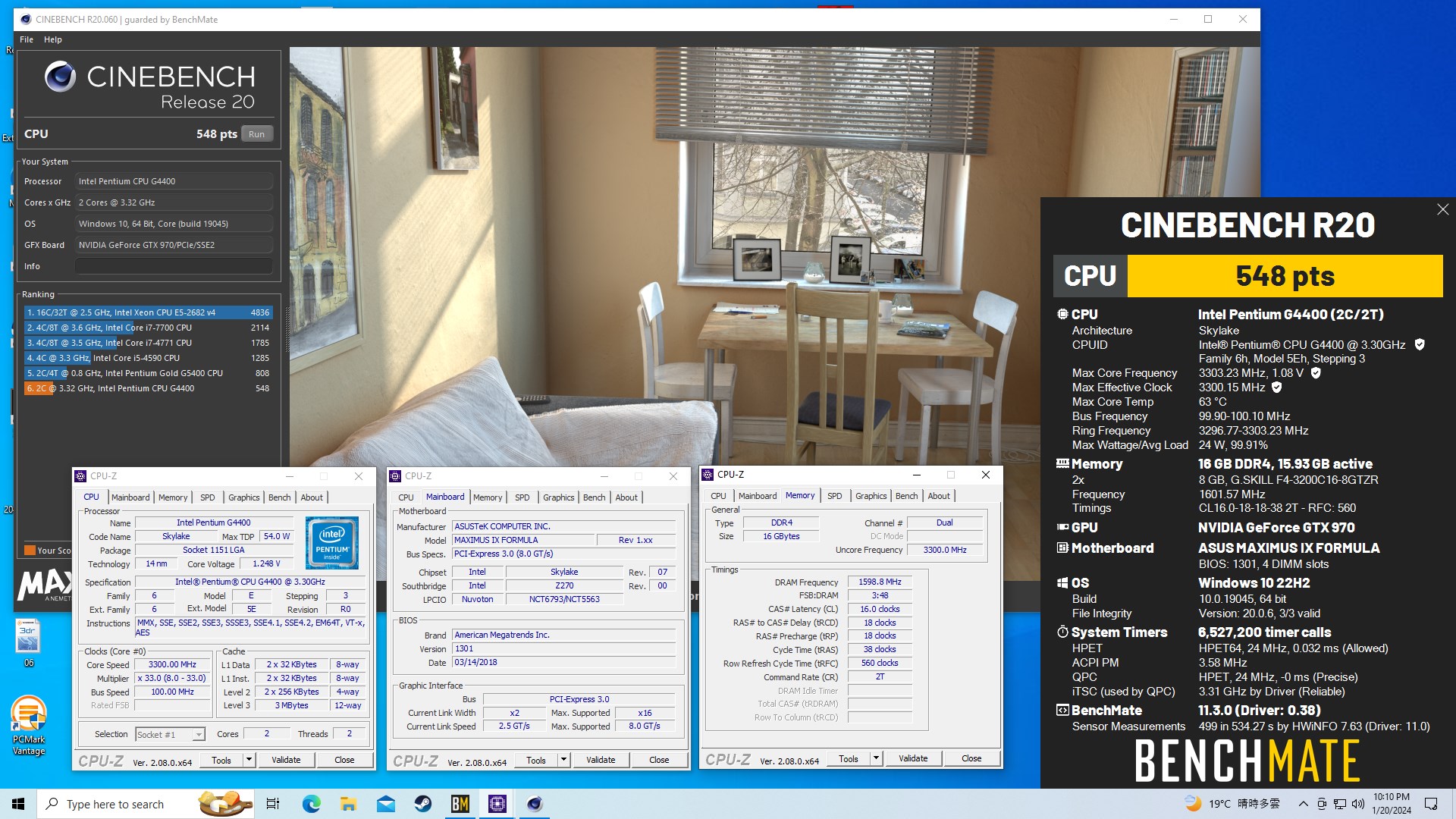Expand Tools dropdown arrow in CPU tab CPU-Z window
Image resolution: width=1456 pixels, height=819 pixels.
coord(249,760)
